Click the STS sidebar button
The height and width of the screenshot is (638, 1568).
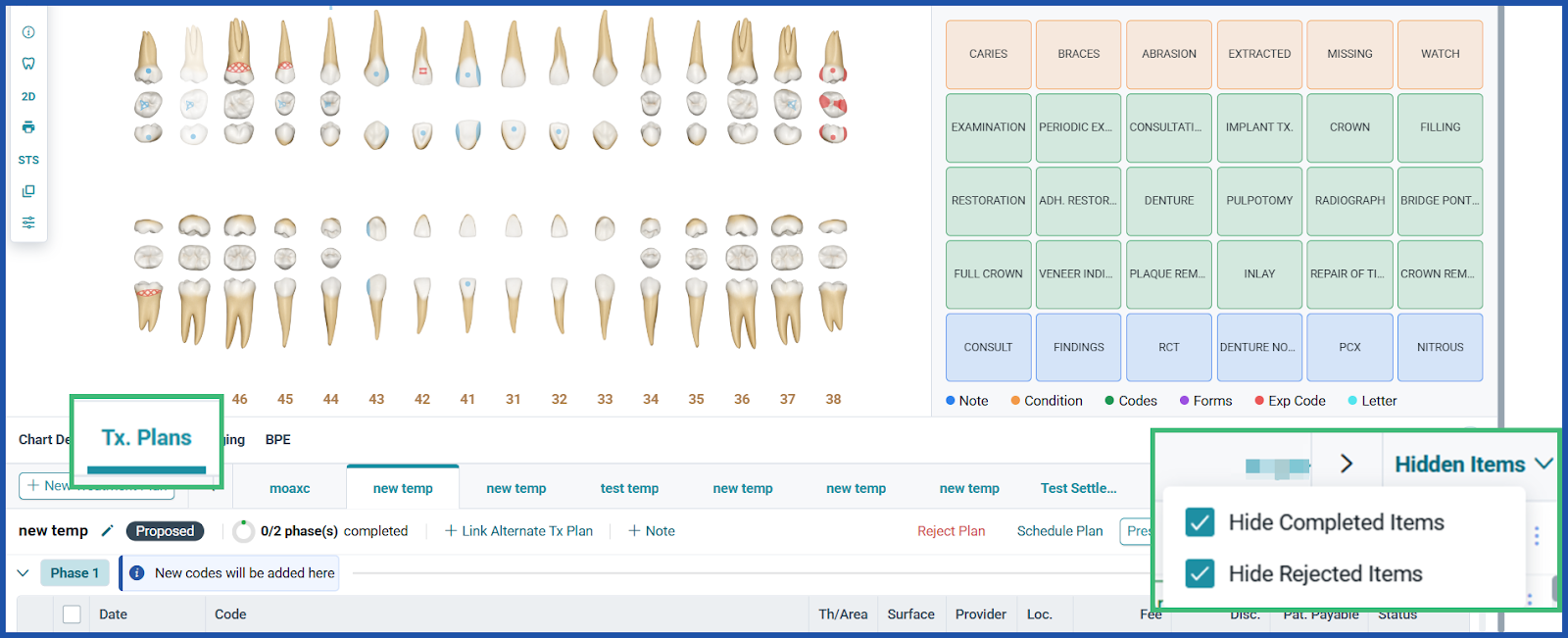click(28, 160)
